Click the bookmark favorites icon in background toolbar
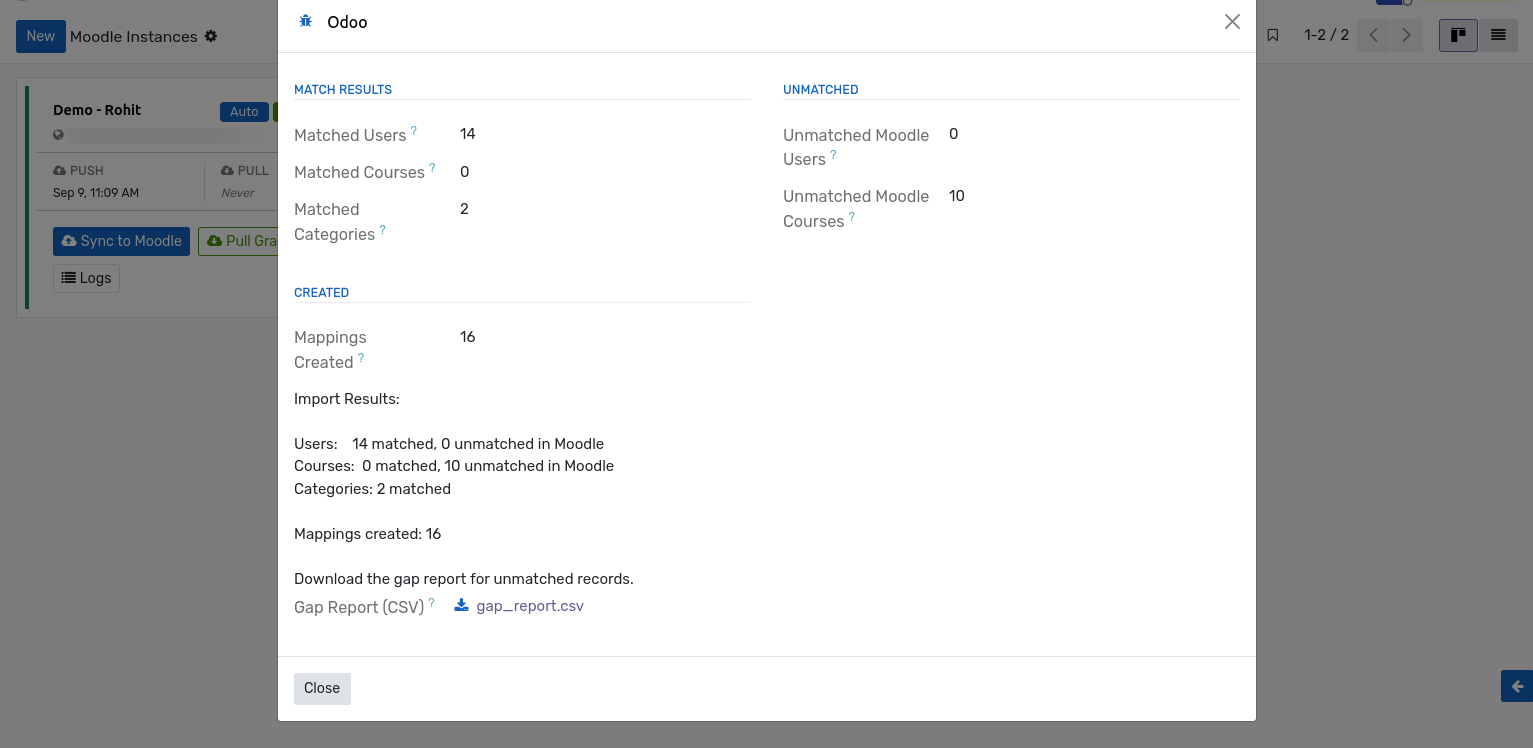The image size is (1533, 748). tap(1272, 35)
